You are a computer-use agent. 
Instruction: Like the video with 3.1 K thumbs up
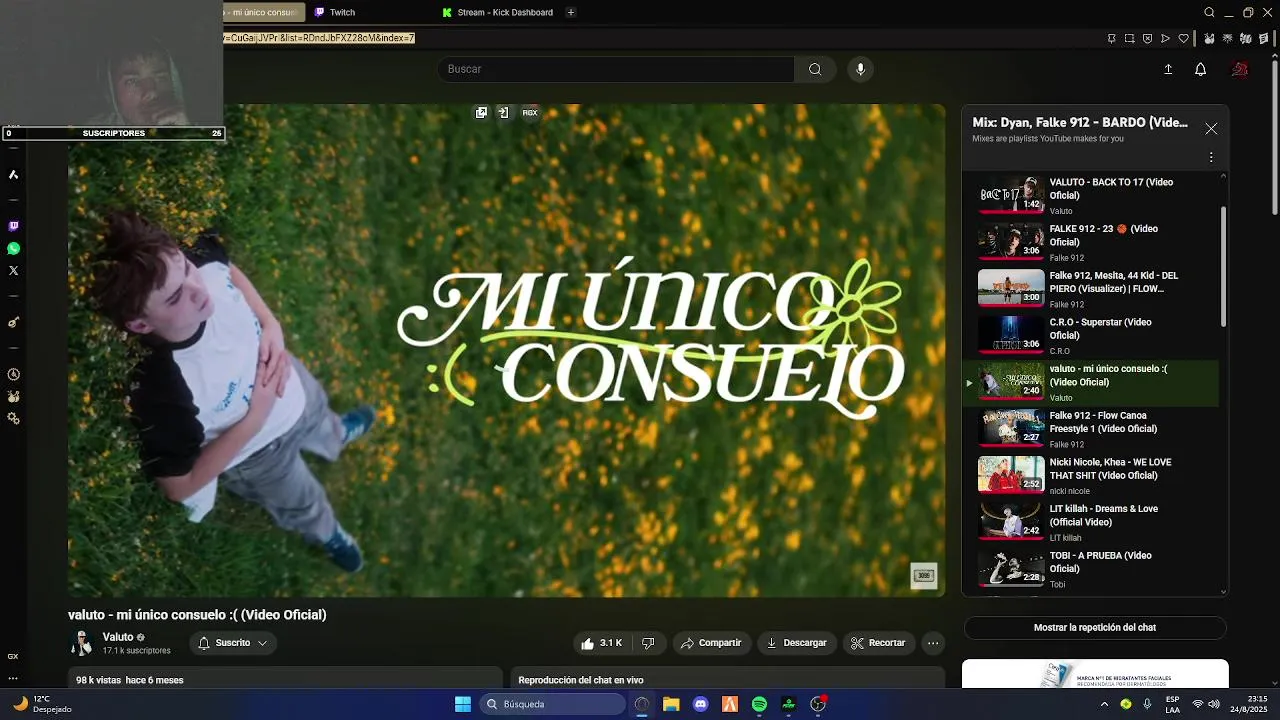coord(602,643)
